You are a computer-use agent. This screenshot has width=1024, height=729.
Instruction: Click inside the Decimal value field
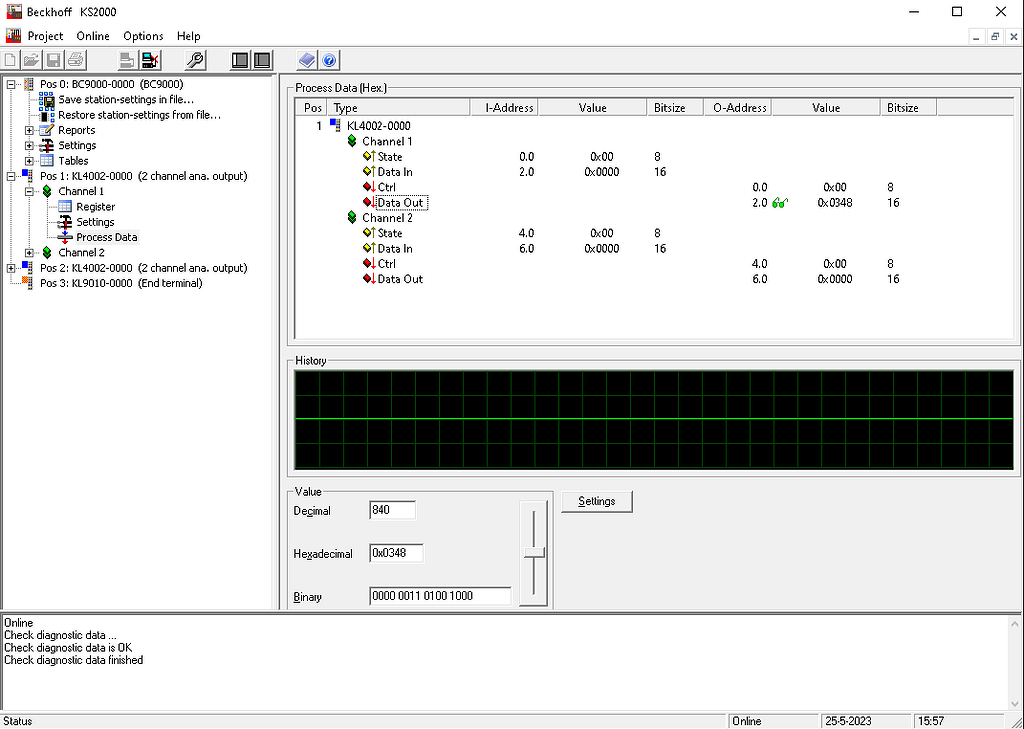coord(391,510)
